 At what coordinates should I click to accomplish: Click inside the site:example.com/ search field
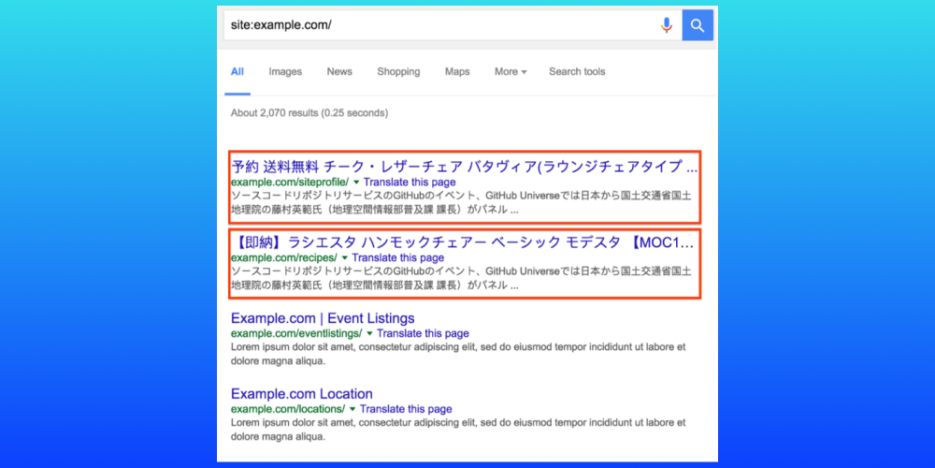(441, 25)
